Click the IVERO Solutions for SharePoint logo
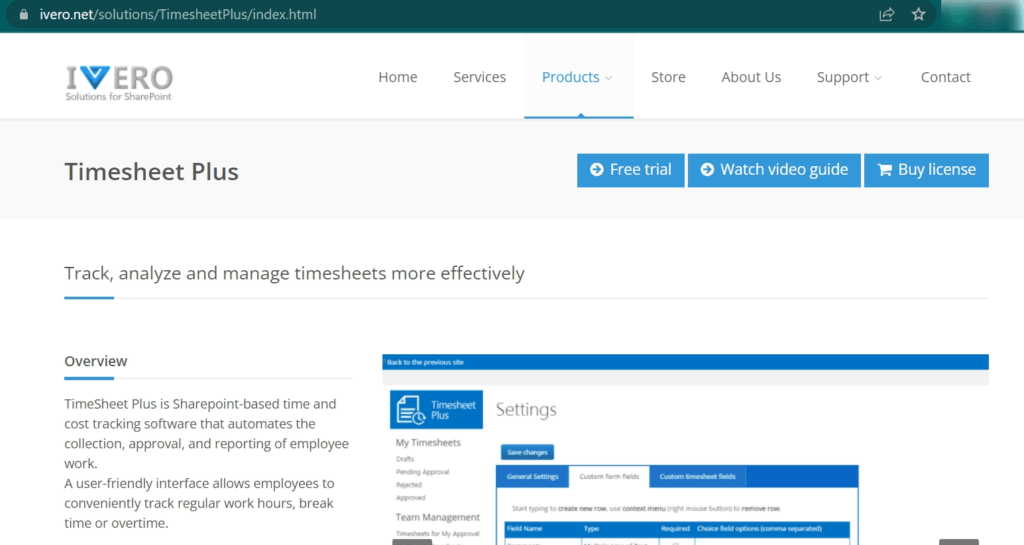 119,83
